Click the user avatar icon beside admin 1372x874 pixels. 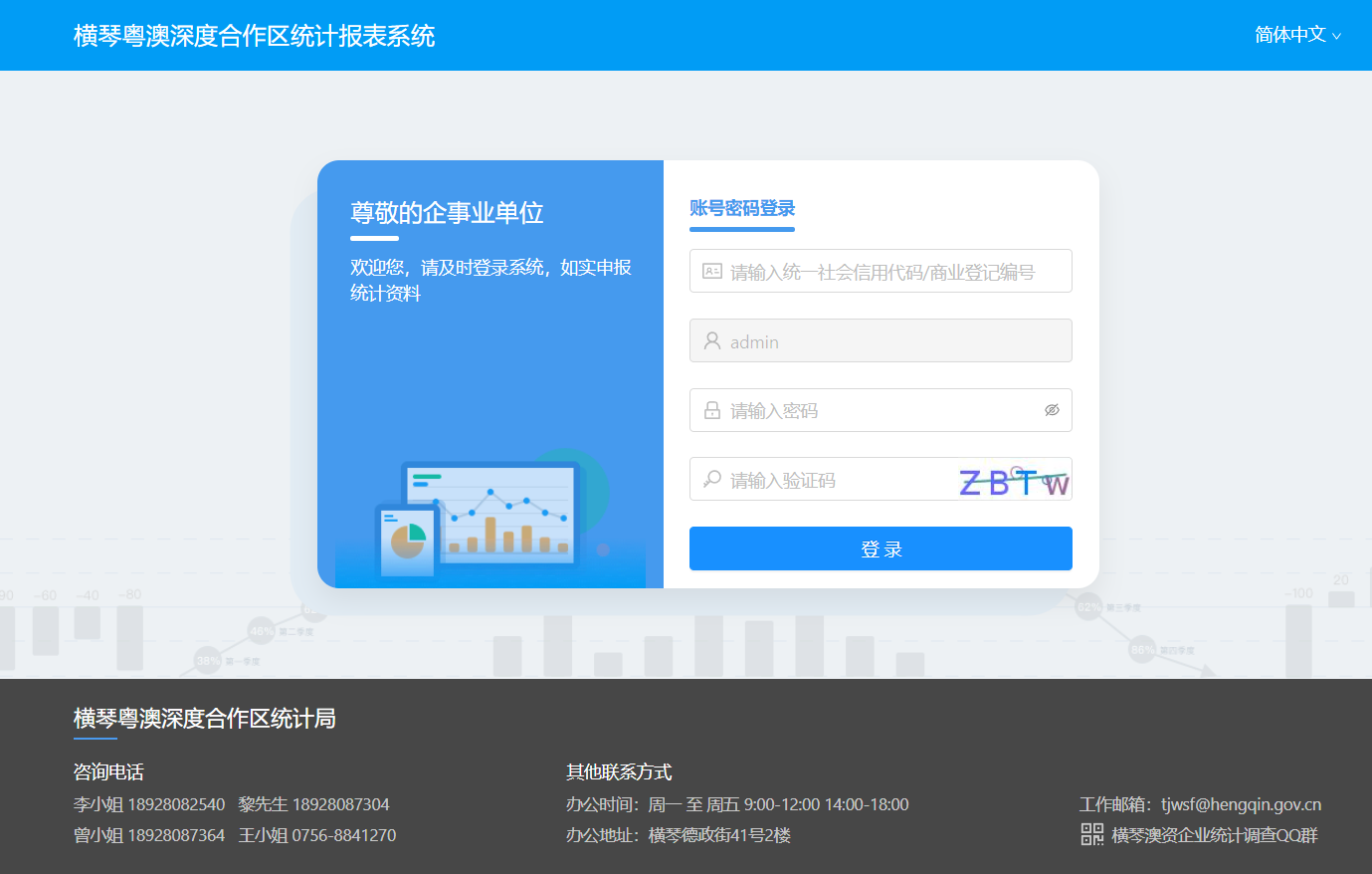coord(711,341)
